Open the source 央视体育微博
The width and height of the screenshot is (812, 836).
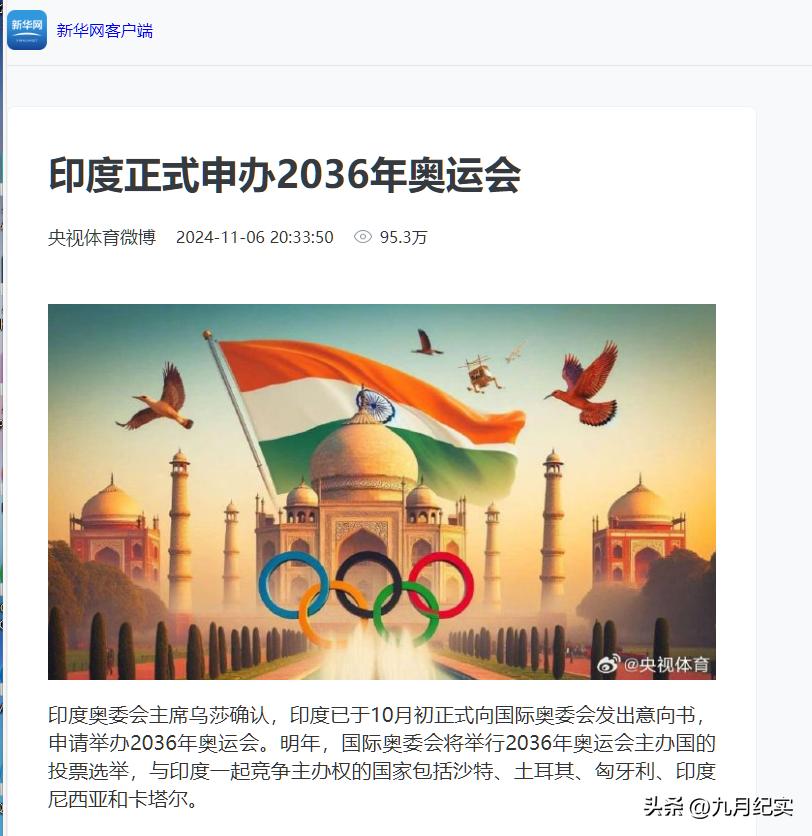[x=102, y=237]
